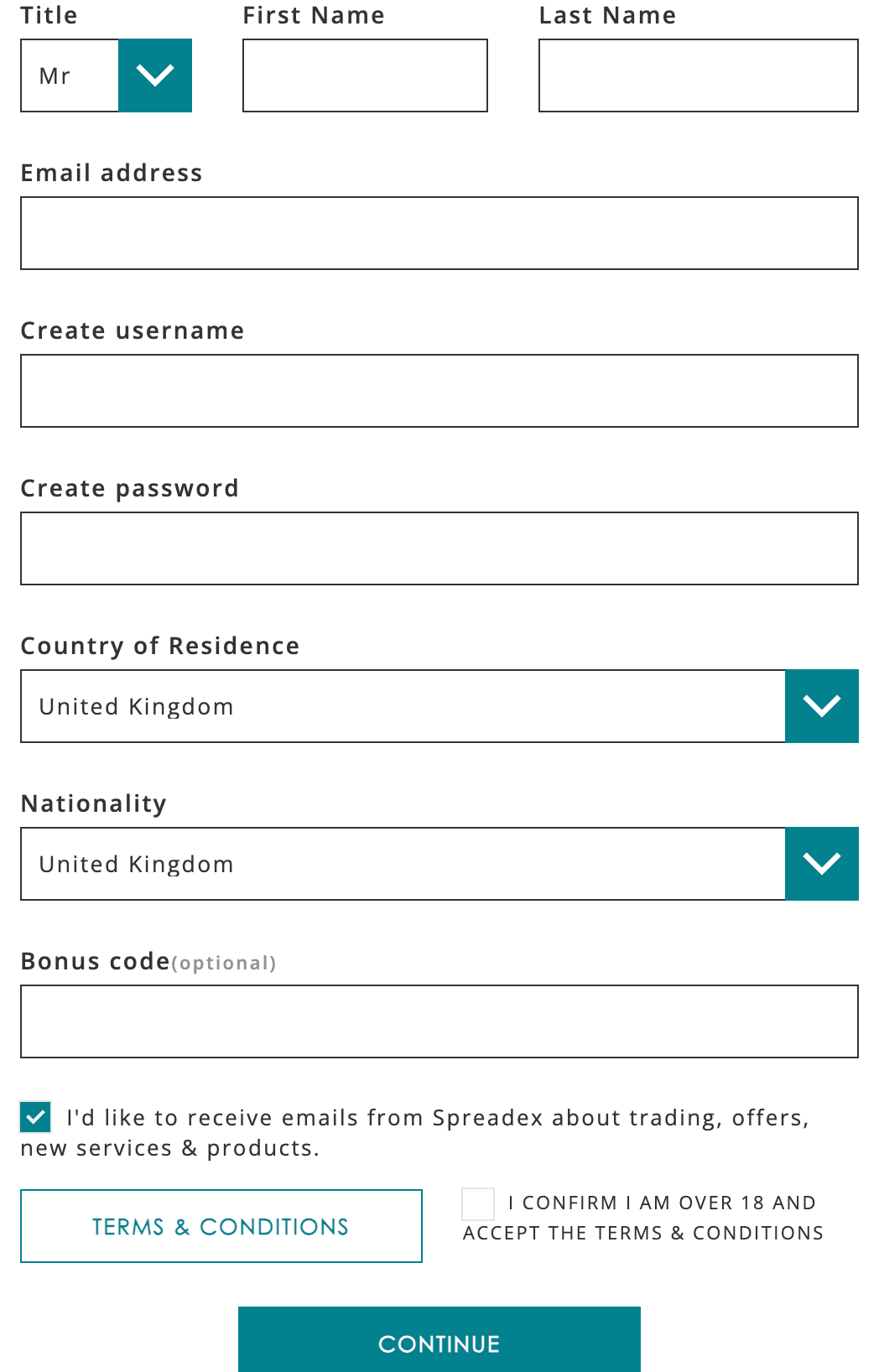Click inside the Create password field

pyautogui.click(x=439, y=548)
